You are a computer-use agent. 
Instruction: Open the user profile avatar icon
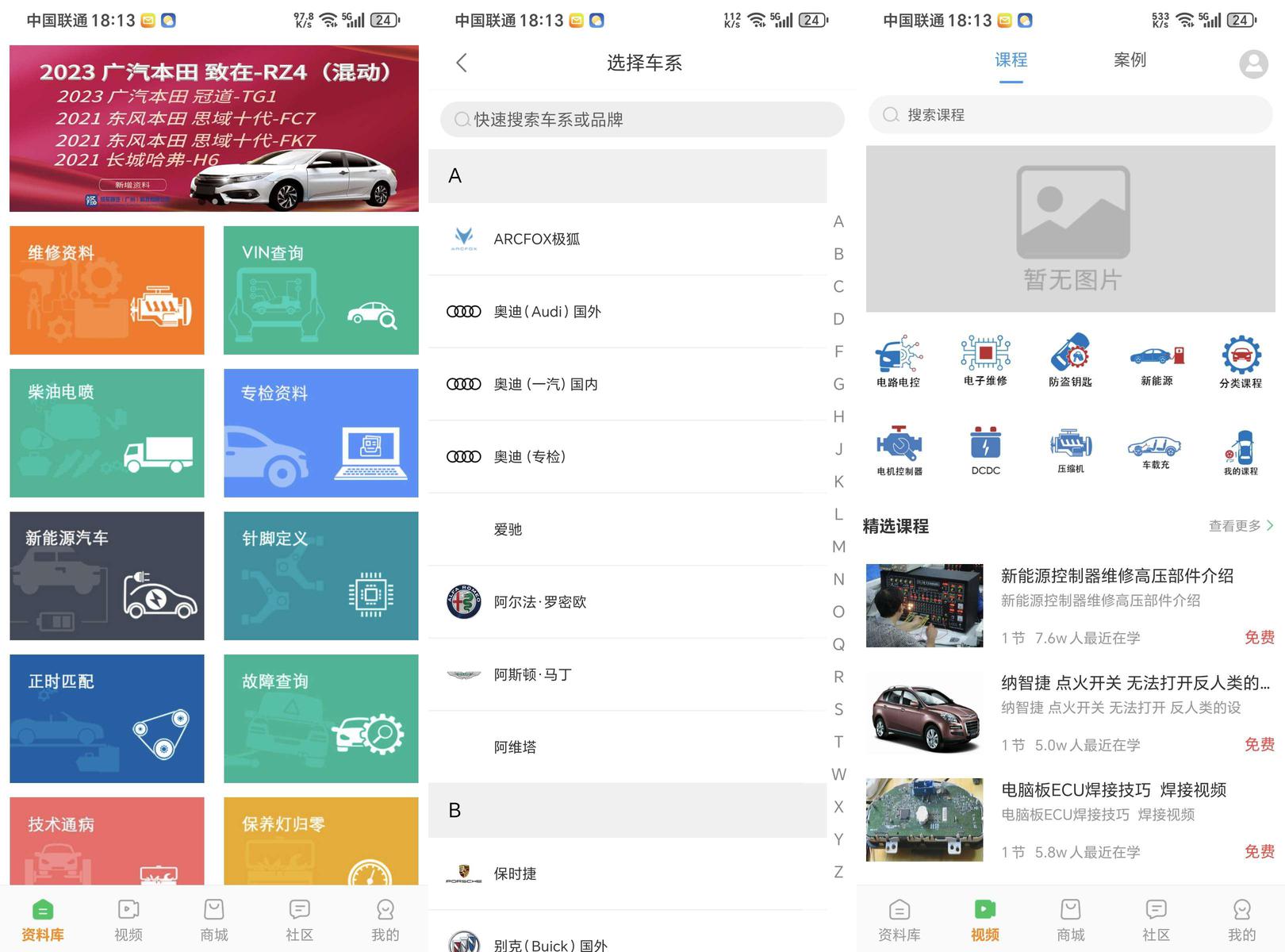[1253, 63]
